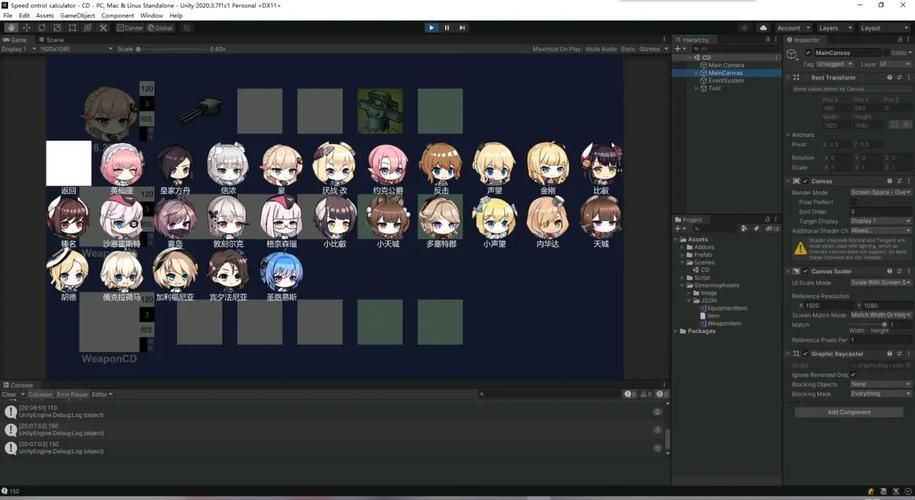Open the 1920x1080 resolution dropdown

point(76,49)
